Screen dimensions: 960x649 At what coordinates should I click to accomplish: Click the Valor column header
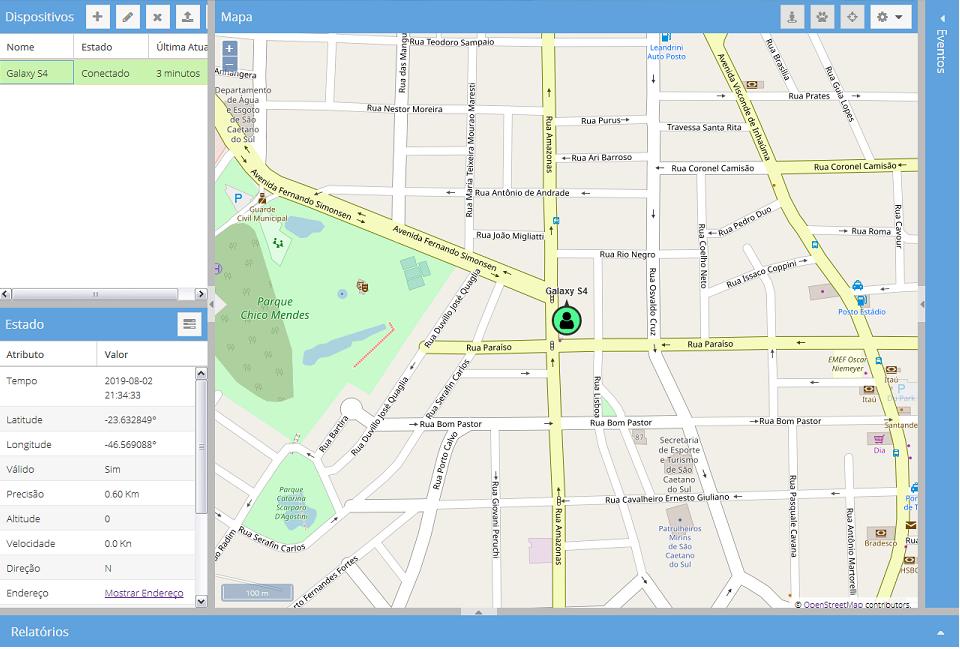click(x=152, y=354)
